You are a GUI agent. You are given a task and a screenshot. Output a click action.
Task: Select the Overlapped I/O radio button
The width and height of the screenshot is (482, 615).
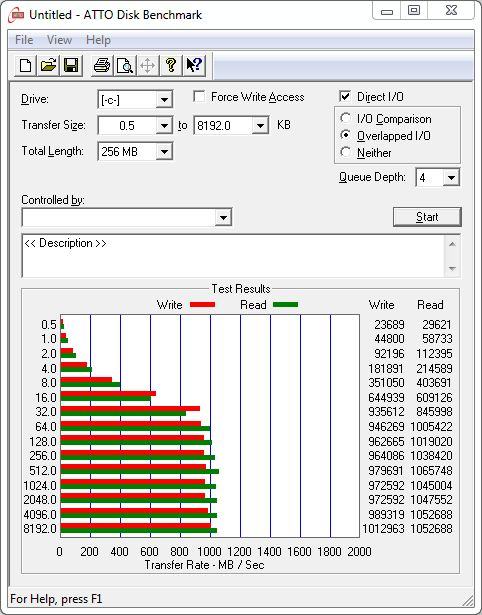click(346, 135)
